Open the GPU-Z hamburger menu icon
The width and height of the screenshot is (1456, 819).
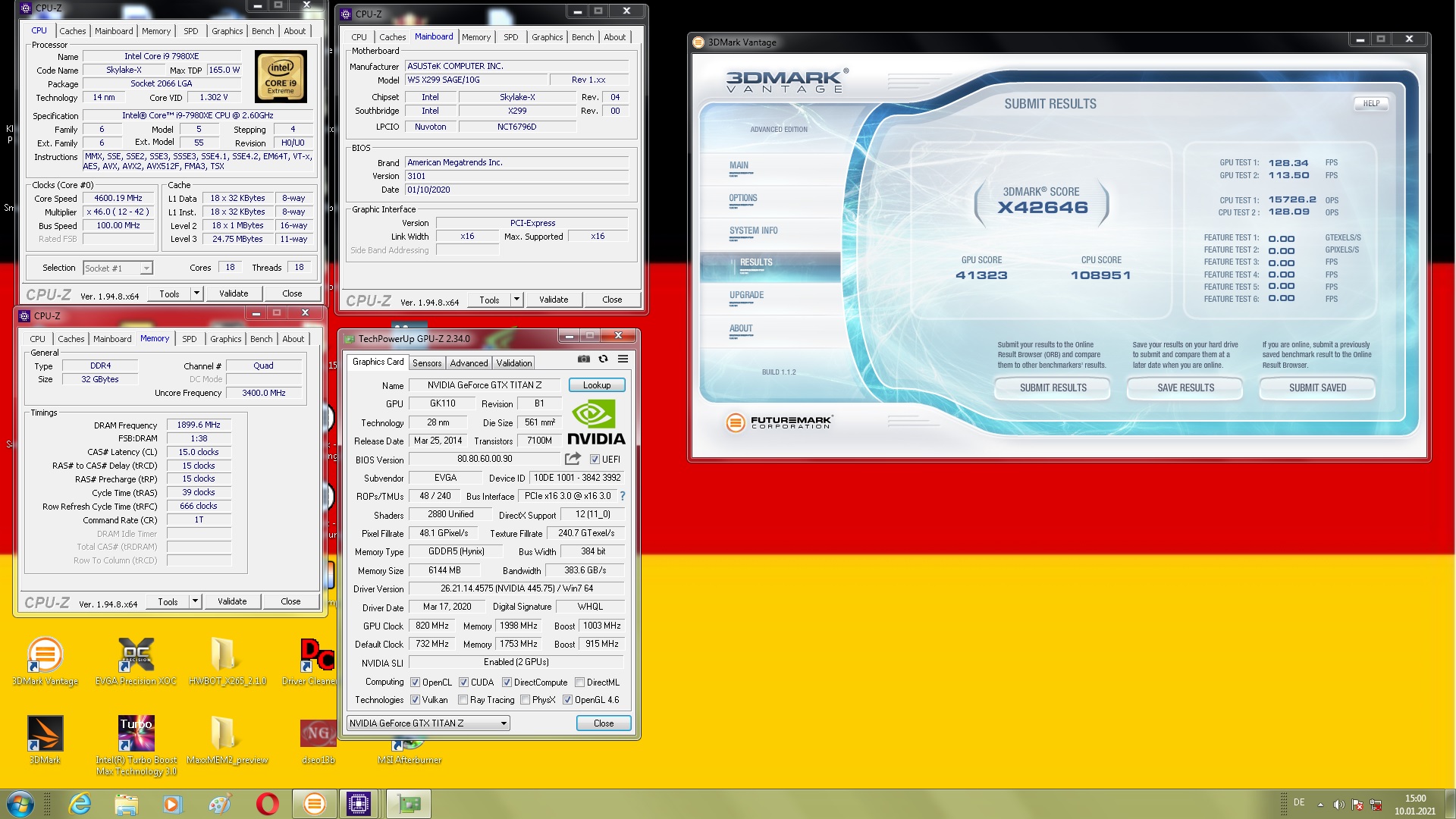point(623,359)
